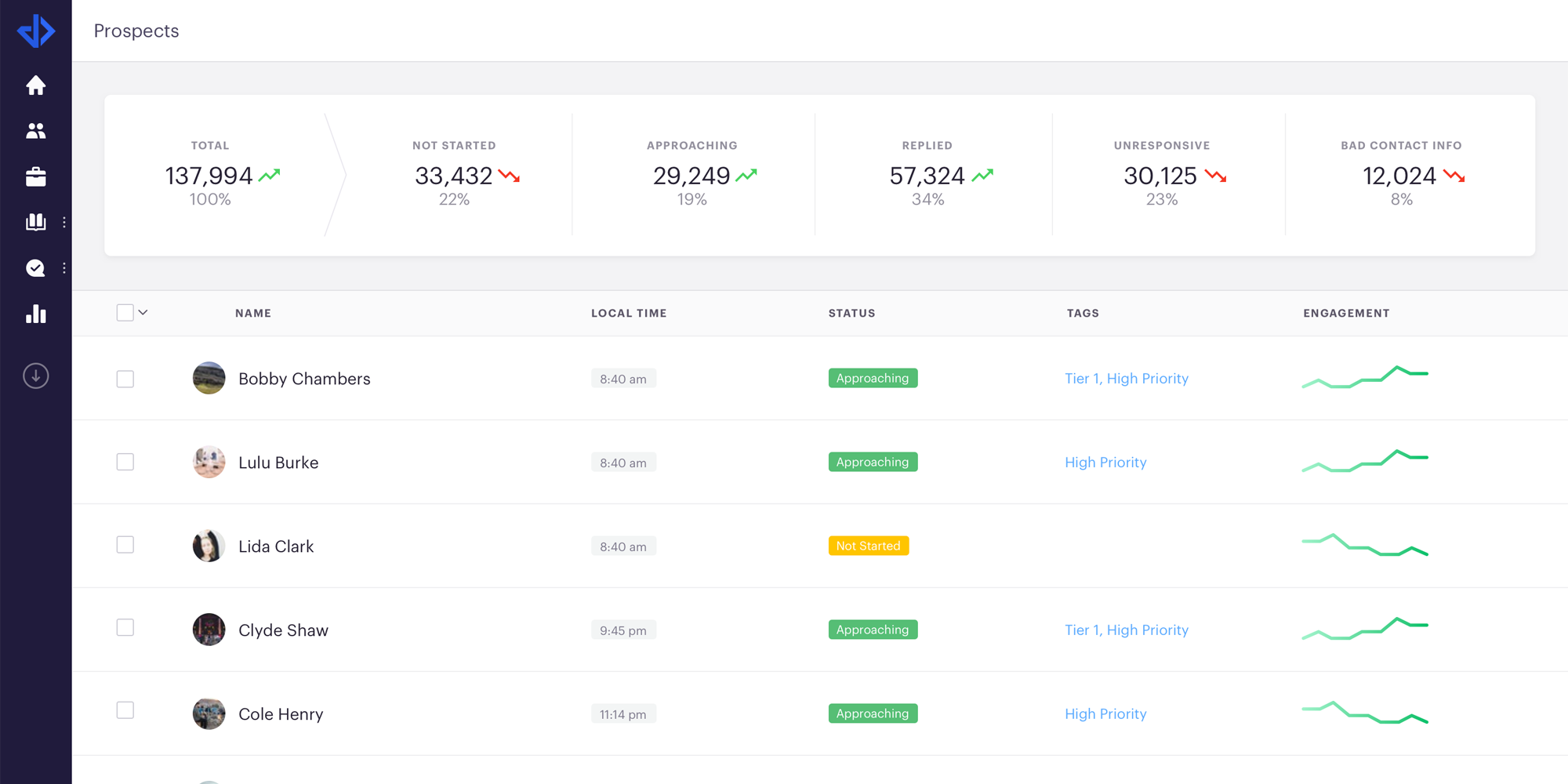Click Clyde Shaw's Tier 1, High Priority tags
Image resolution: width=1568 pixels, height=784 pixels.
pos(1127,630)
